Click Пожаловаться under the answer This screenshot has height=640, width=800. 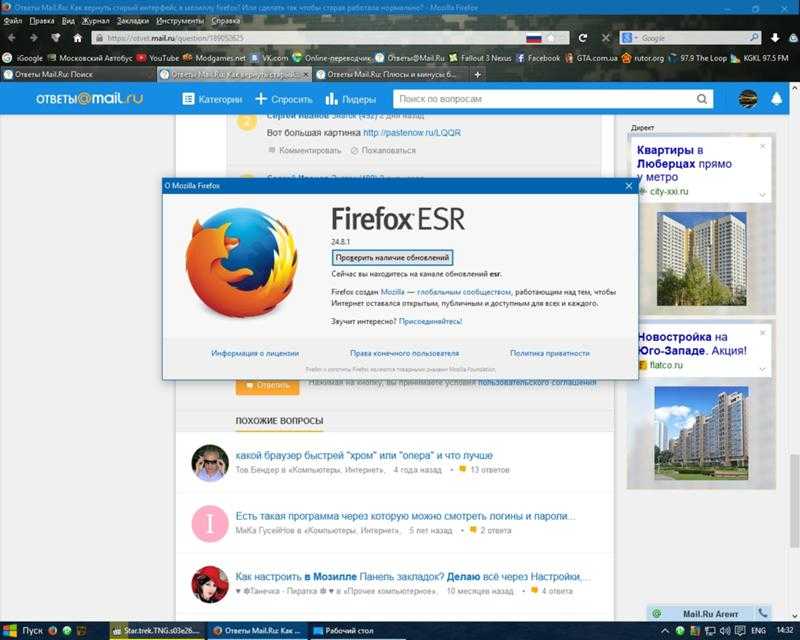coord(383,151)
